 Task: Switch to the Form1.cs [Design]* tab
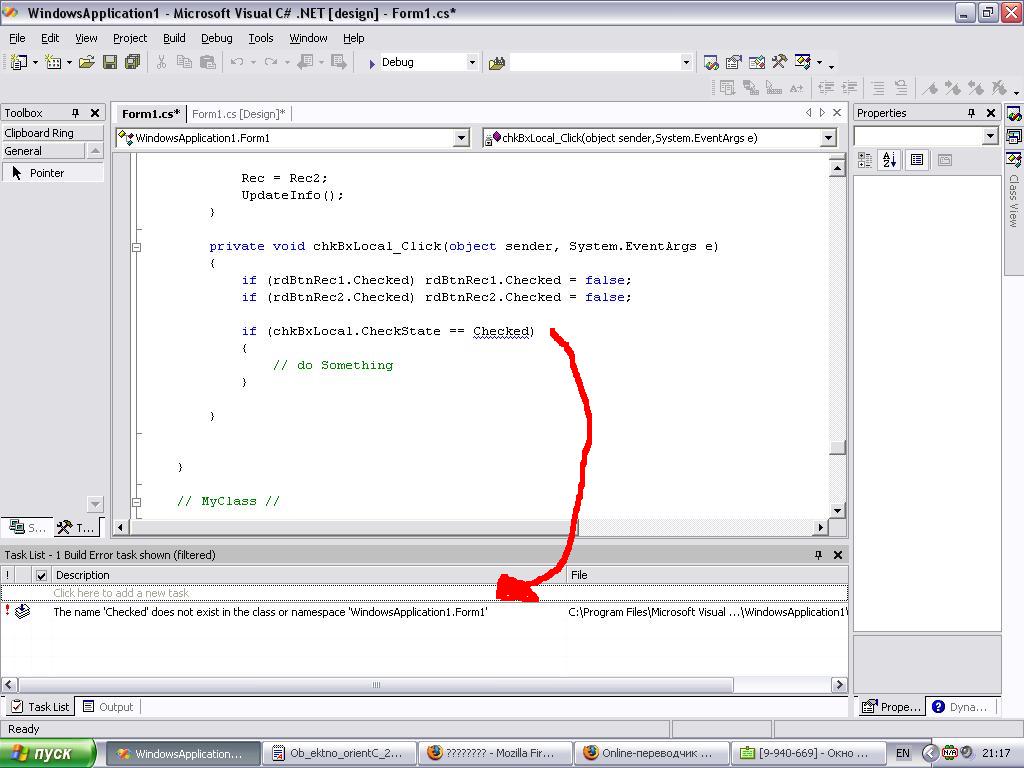coord(238,114)
